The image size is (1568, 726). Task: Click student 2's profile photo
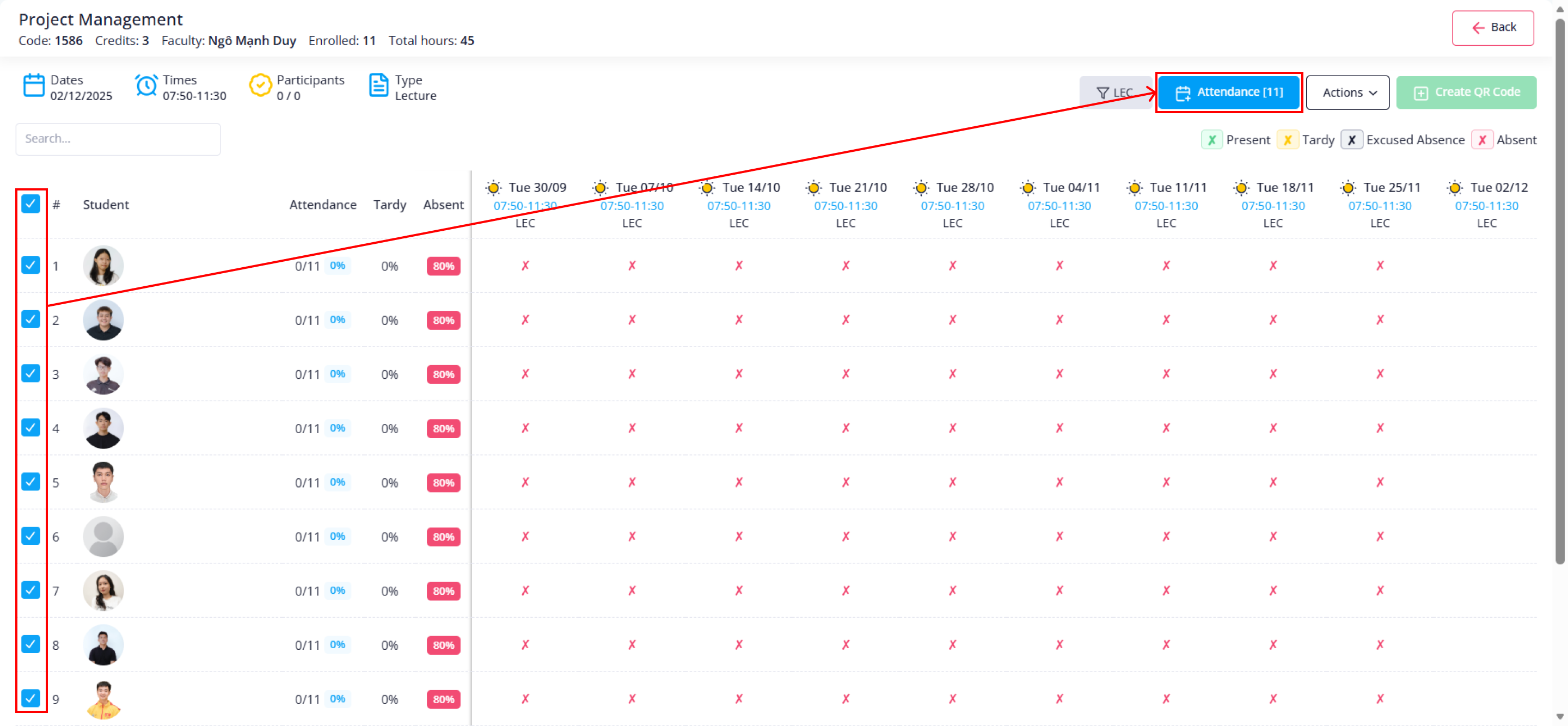103,319
